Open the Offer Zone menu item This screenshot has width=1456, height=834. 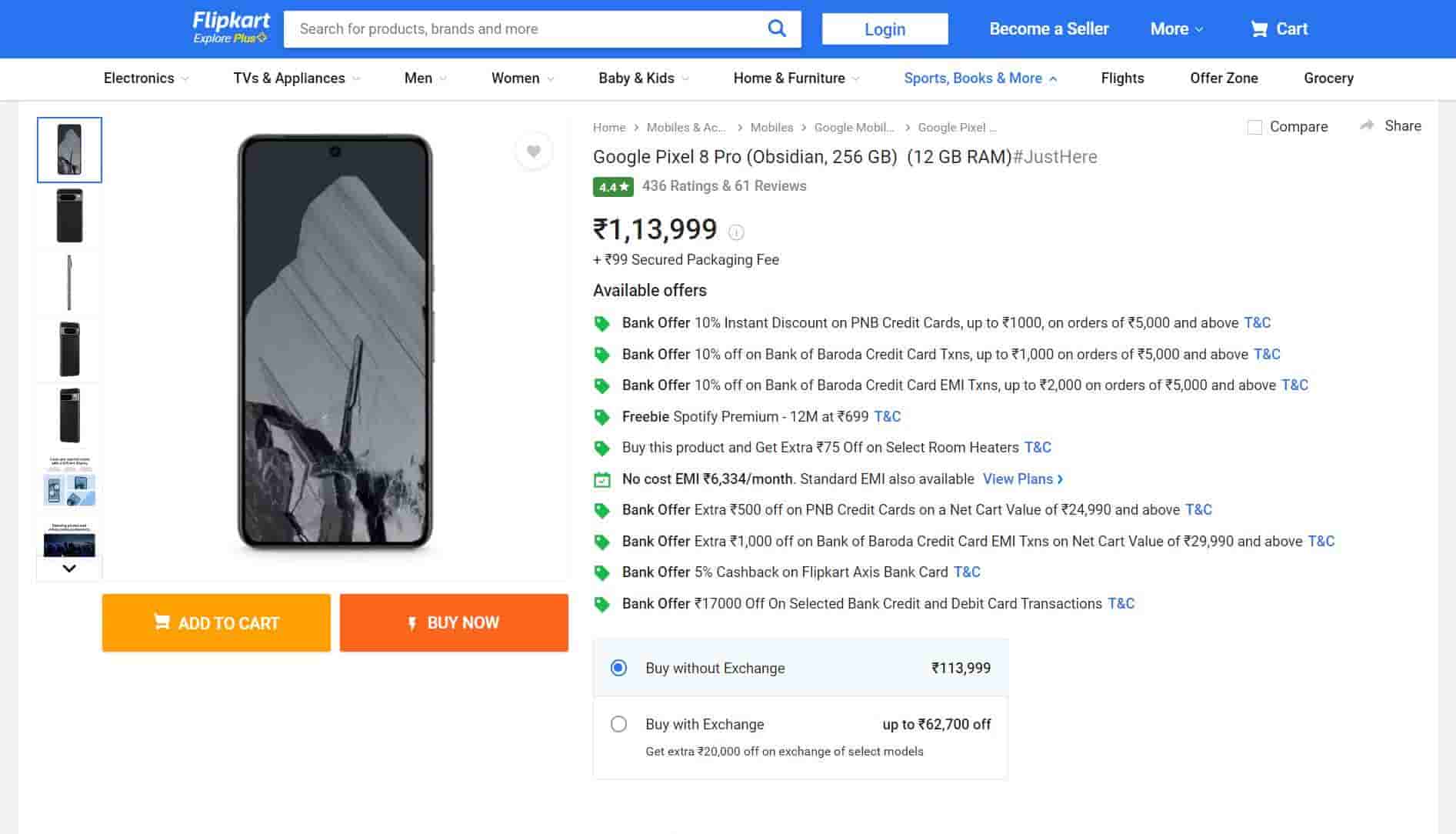tap(1224, 78)
